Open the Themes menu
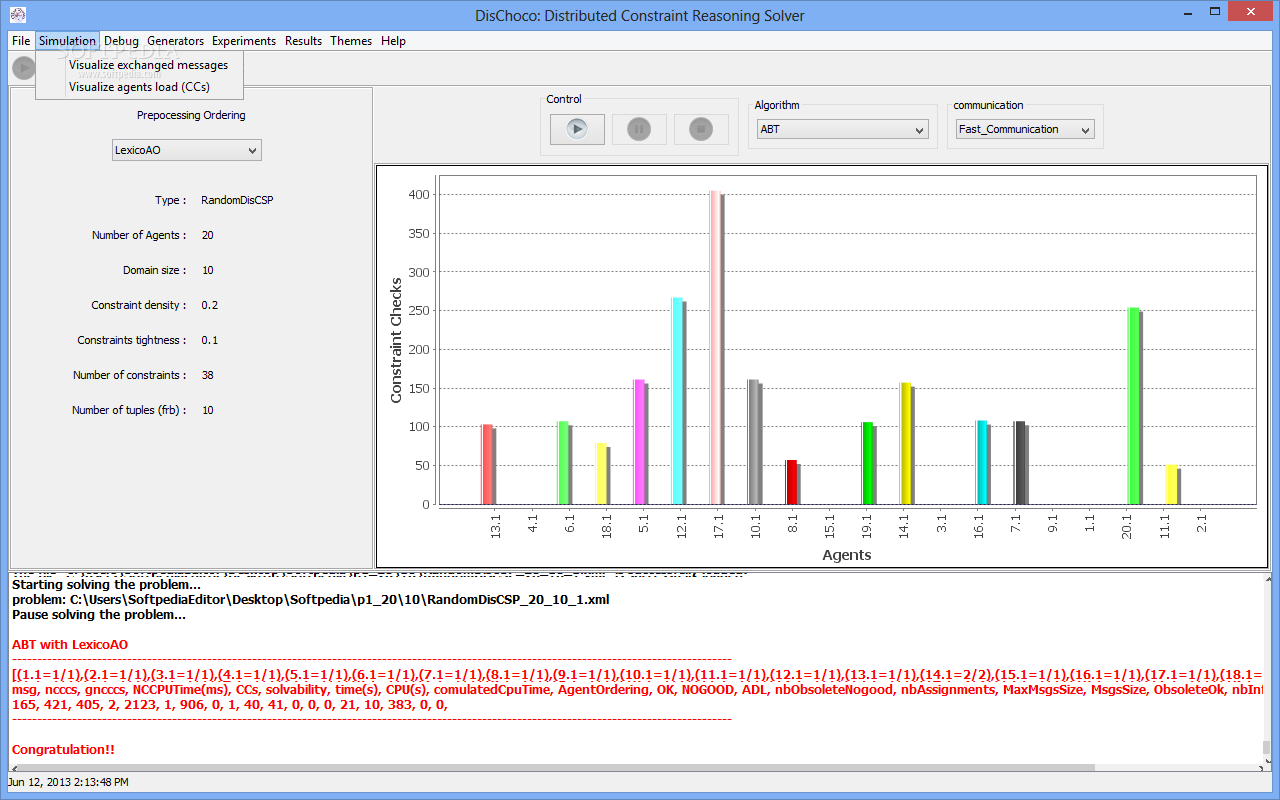 pos(351,41)
